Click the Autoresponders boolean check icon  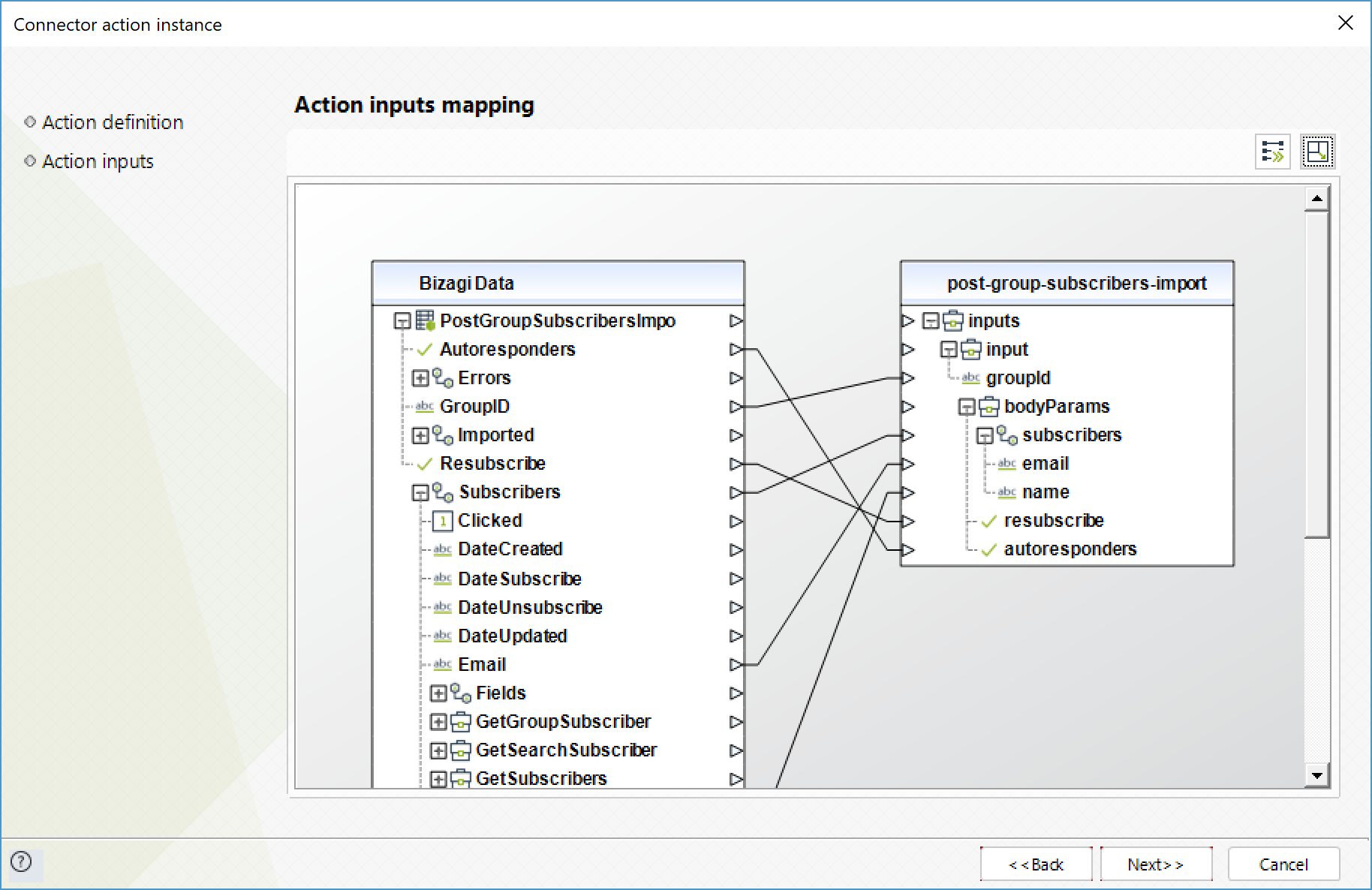coord(425,350)
